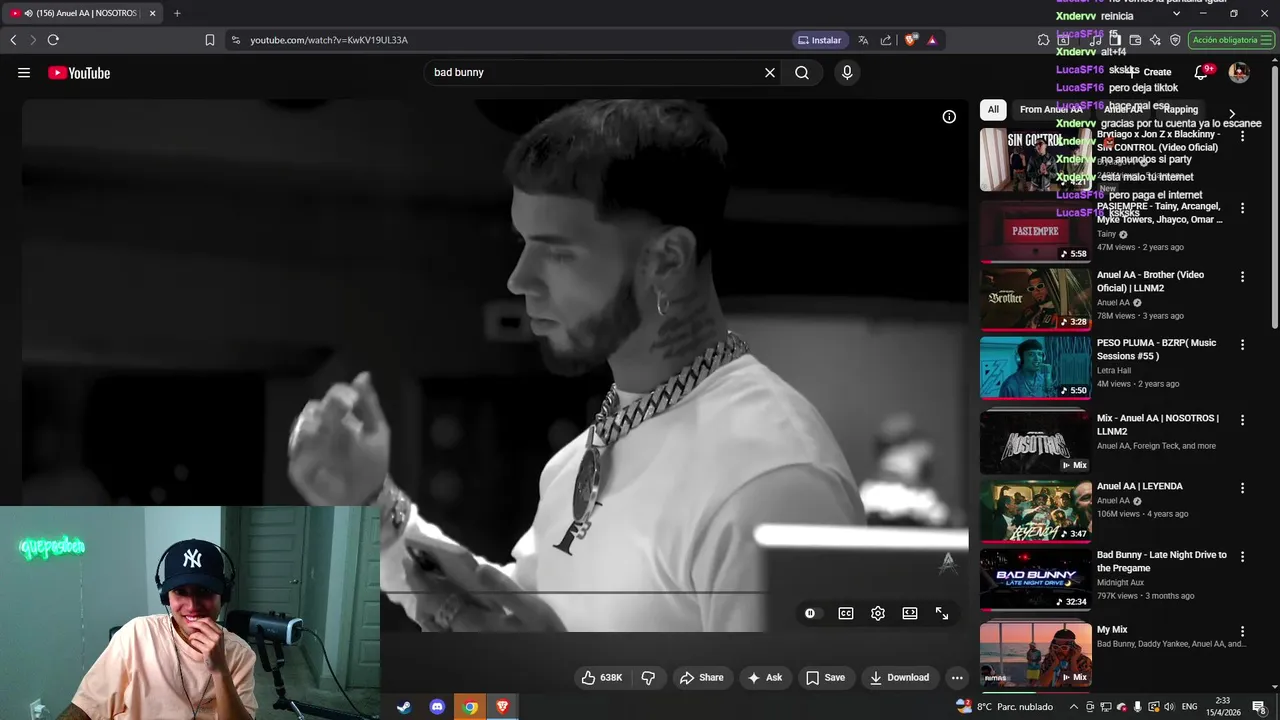Open Chrome from the taskbar
1280x720 pixels.
[470, 707]
